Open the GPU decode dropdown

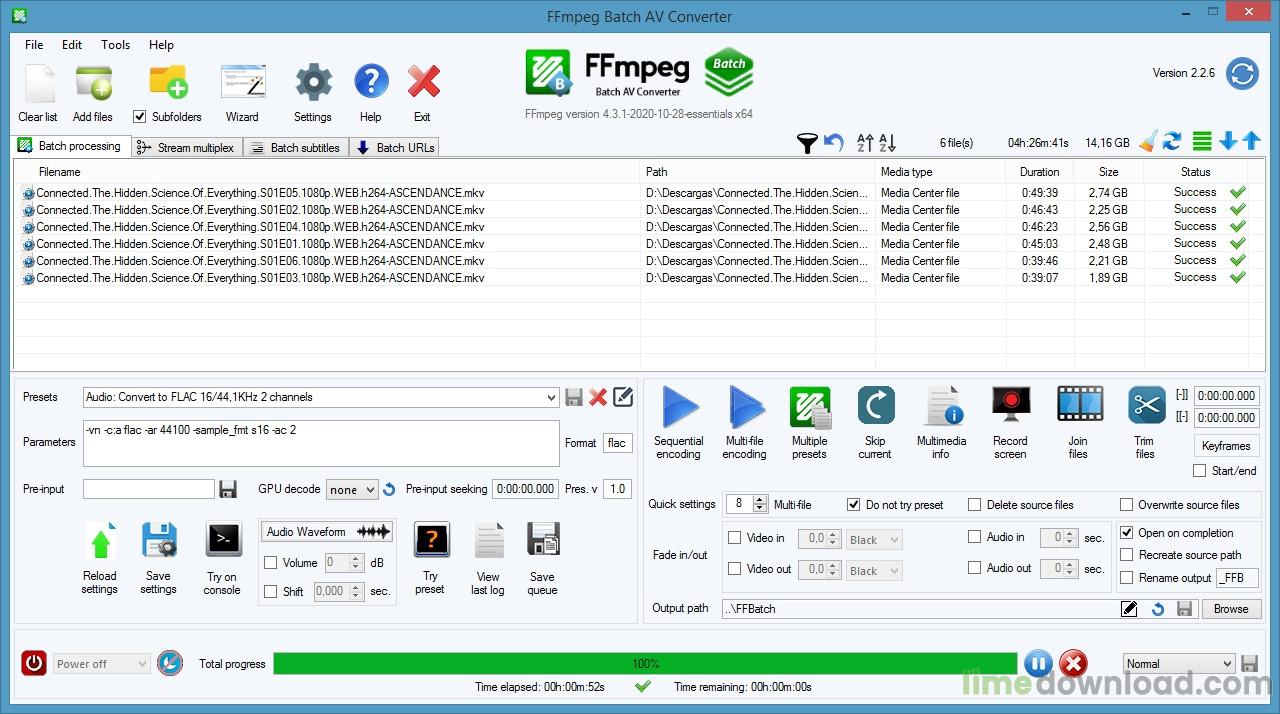coord(369,490)
